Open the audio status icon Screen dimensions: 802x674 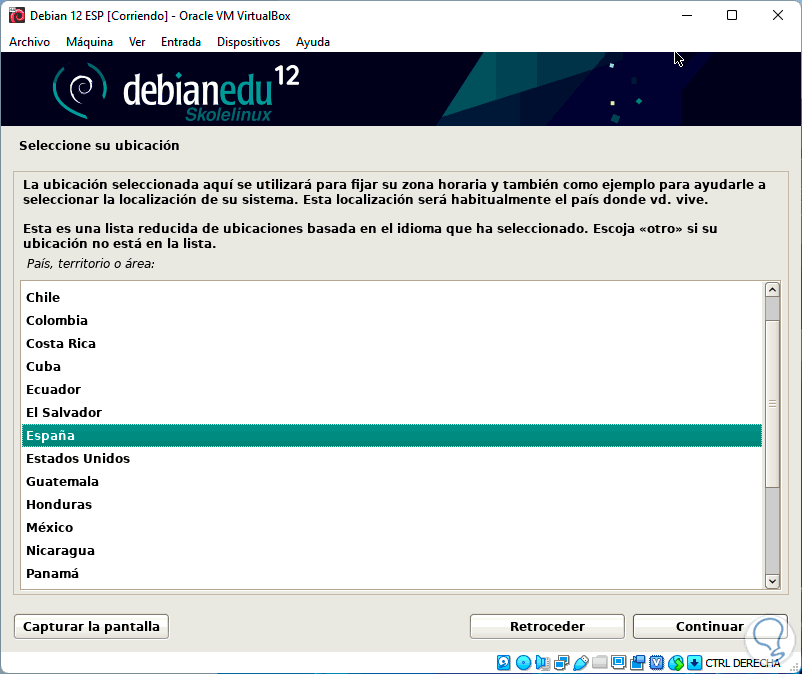click(x=542, y=663)
